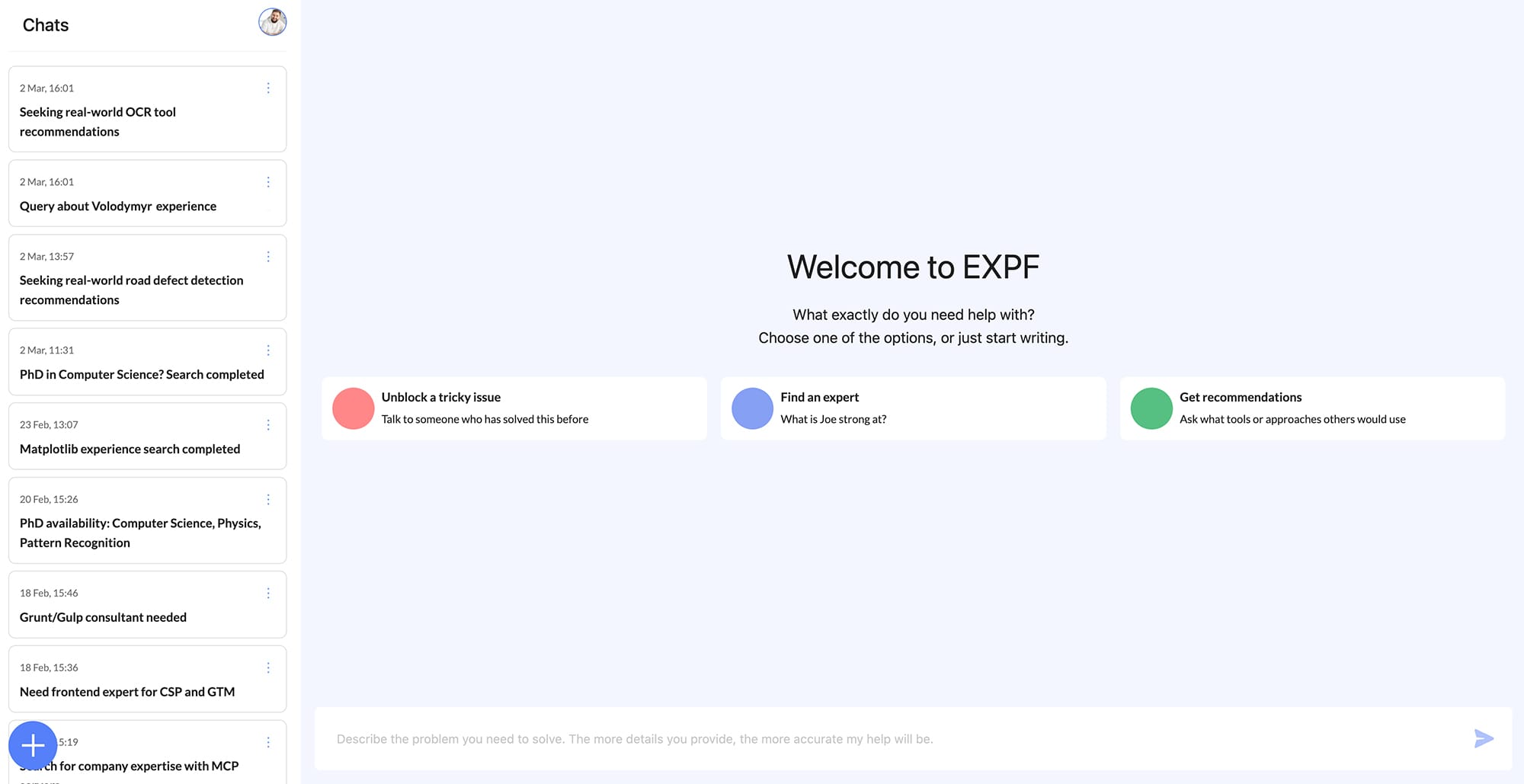The width and height of the screenshot is (1524, 784).
Task: Select the Find an expert card
Action: point(912,408)
